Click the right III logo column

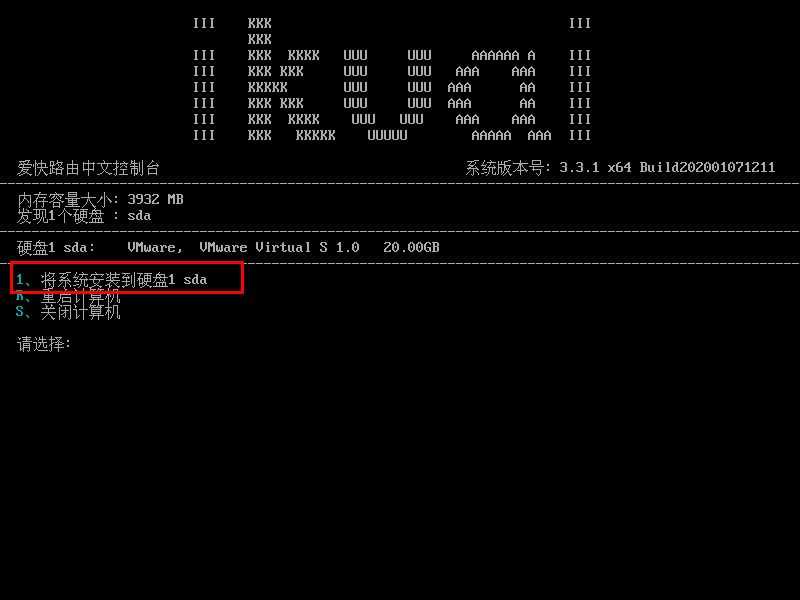point(580,80)
